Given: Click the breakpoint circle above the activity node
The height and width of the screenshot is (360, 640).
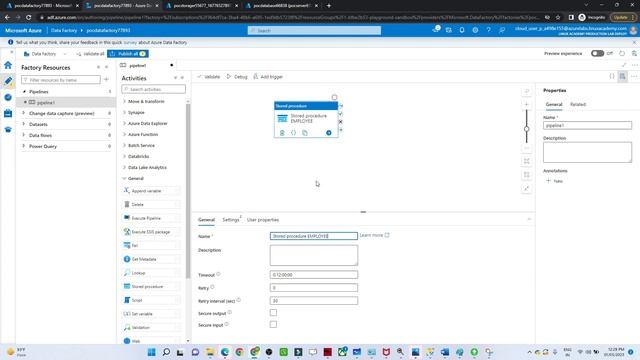Looking at the screenshot, I should pos(334,97).
